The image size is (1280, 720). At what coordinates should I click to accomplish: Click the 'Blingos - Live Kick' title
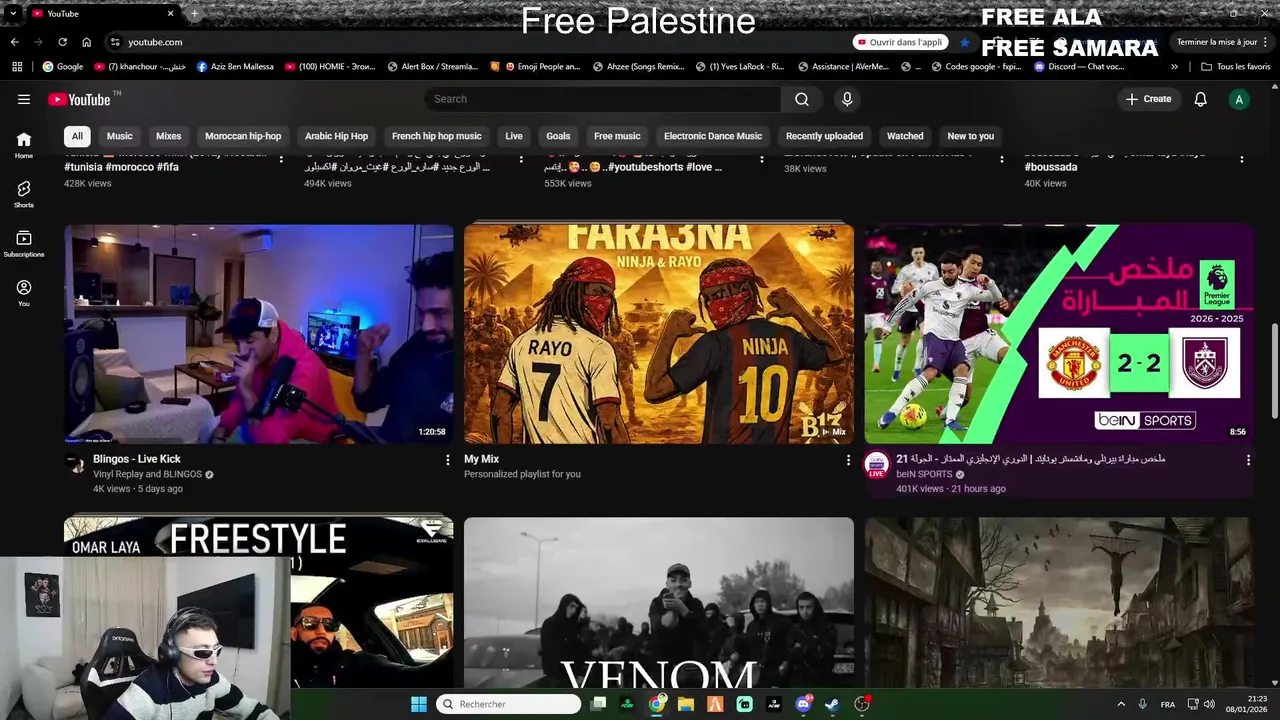tap(137, 459)
